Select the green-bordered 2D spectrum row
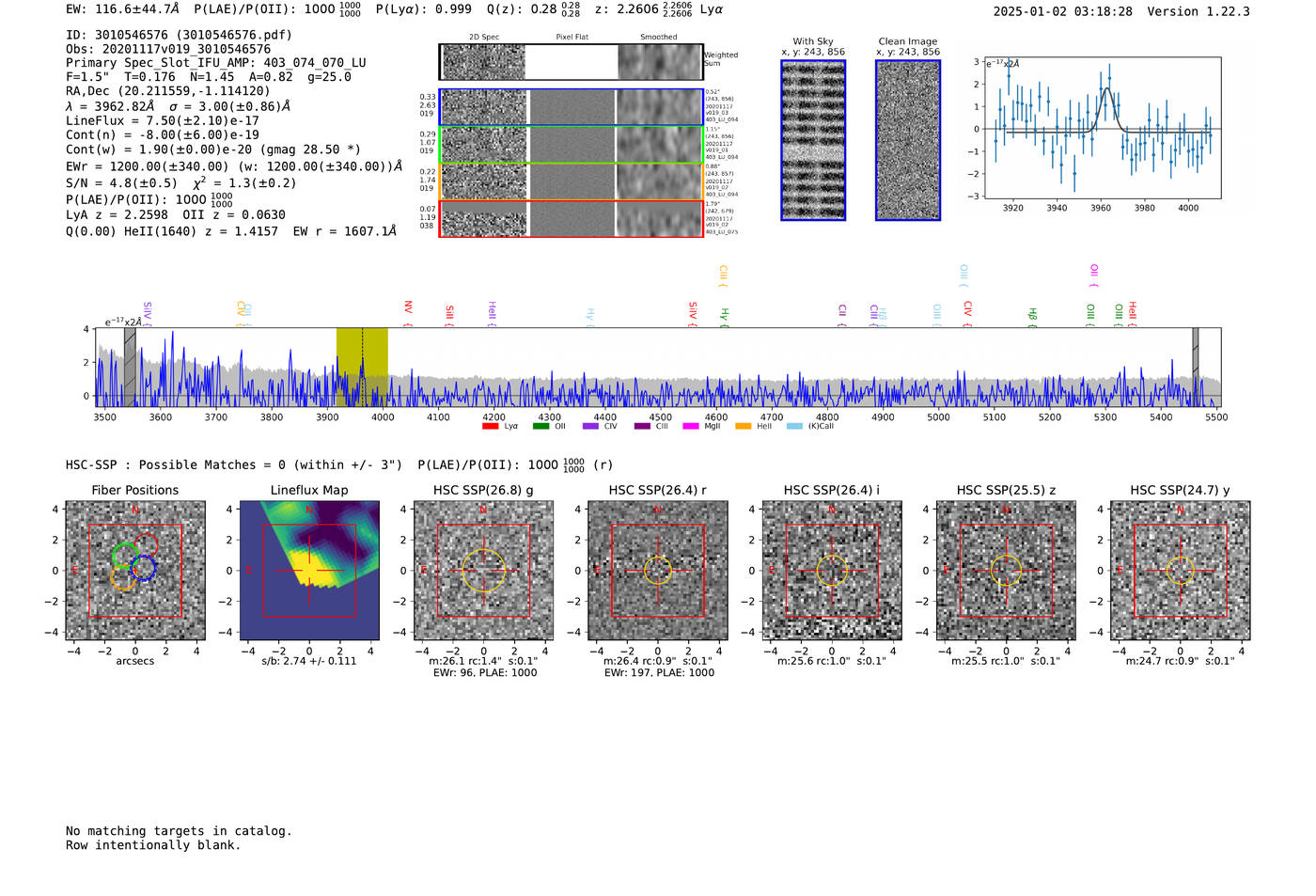This screenshot has width=1316, height=896. [571, 145]
